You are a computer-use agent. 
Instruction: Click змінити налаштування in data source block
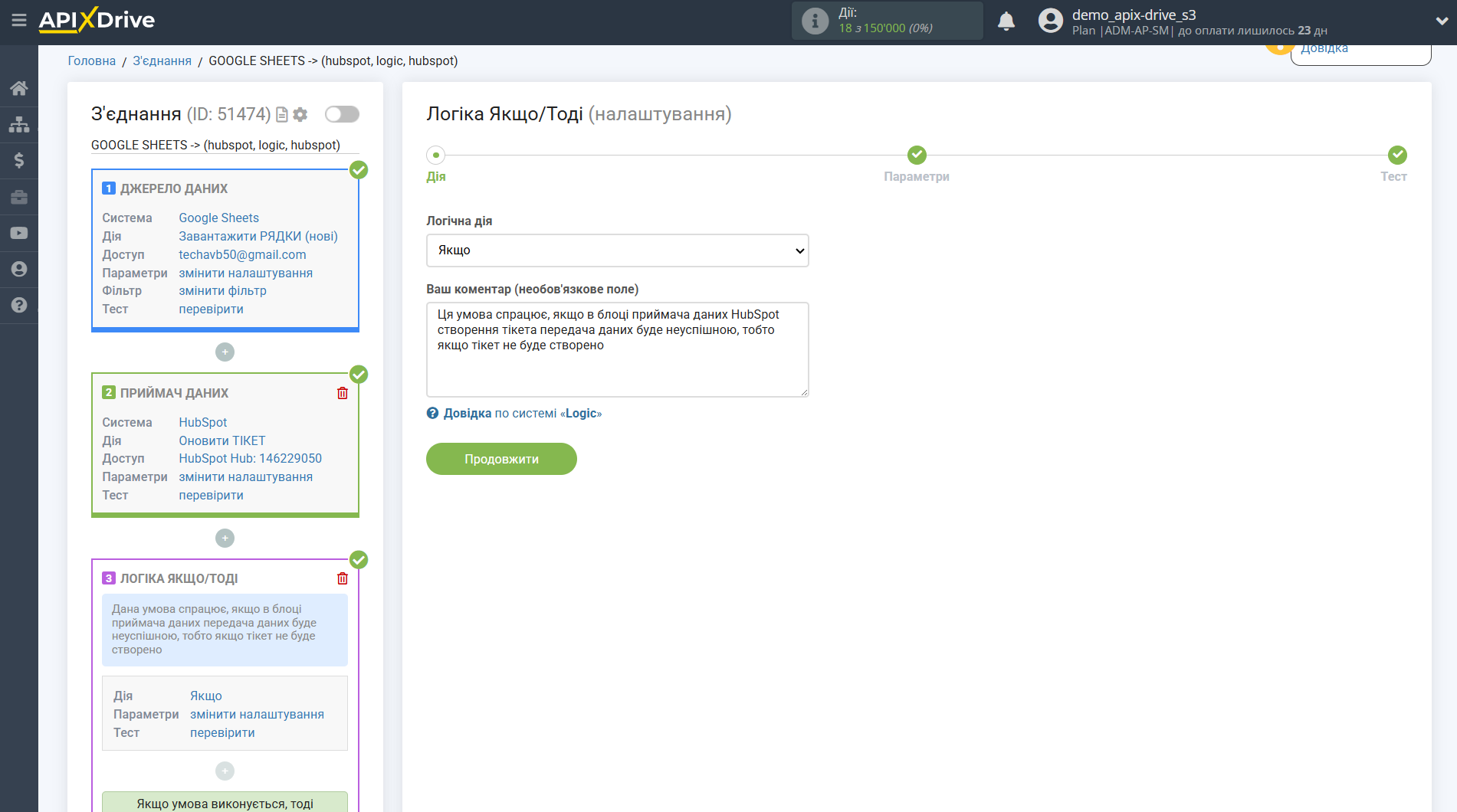click(246, 273)
